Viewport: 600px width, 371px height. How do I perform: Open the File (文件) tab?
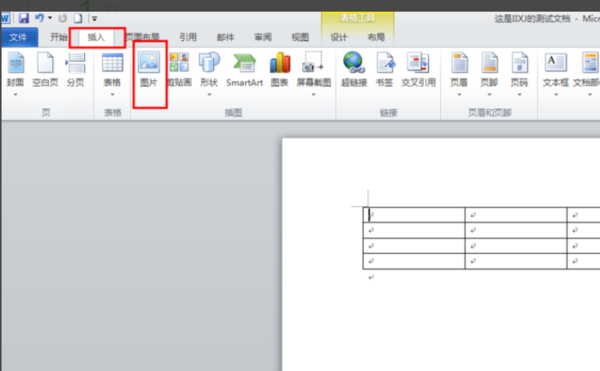18,37
